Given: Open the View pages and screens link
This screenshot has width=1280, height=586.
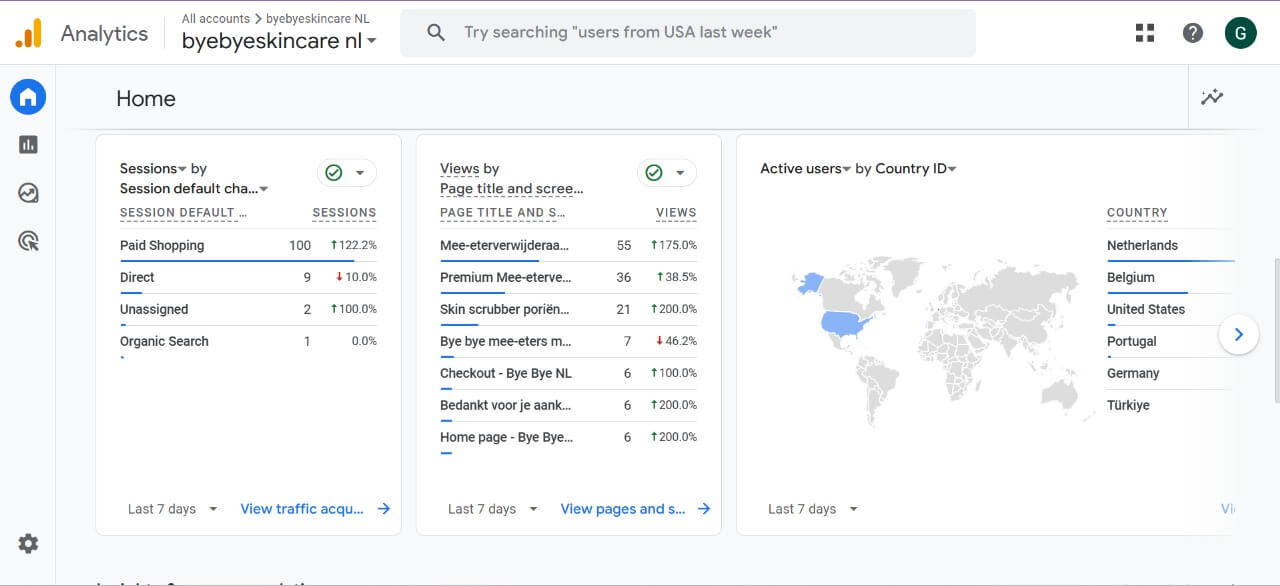Looking at the screenshot, I should pos(622,509).
